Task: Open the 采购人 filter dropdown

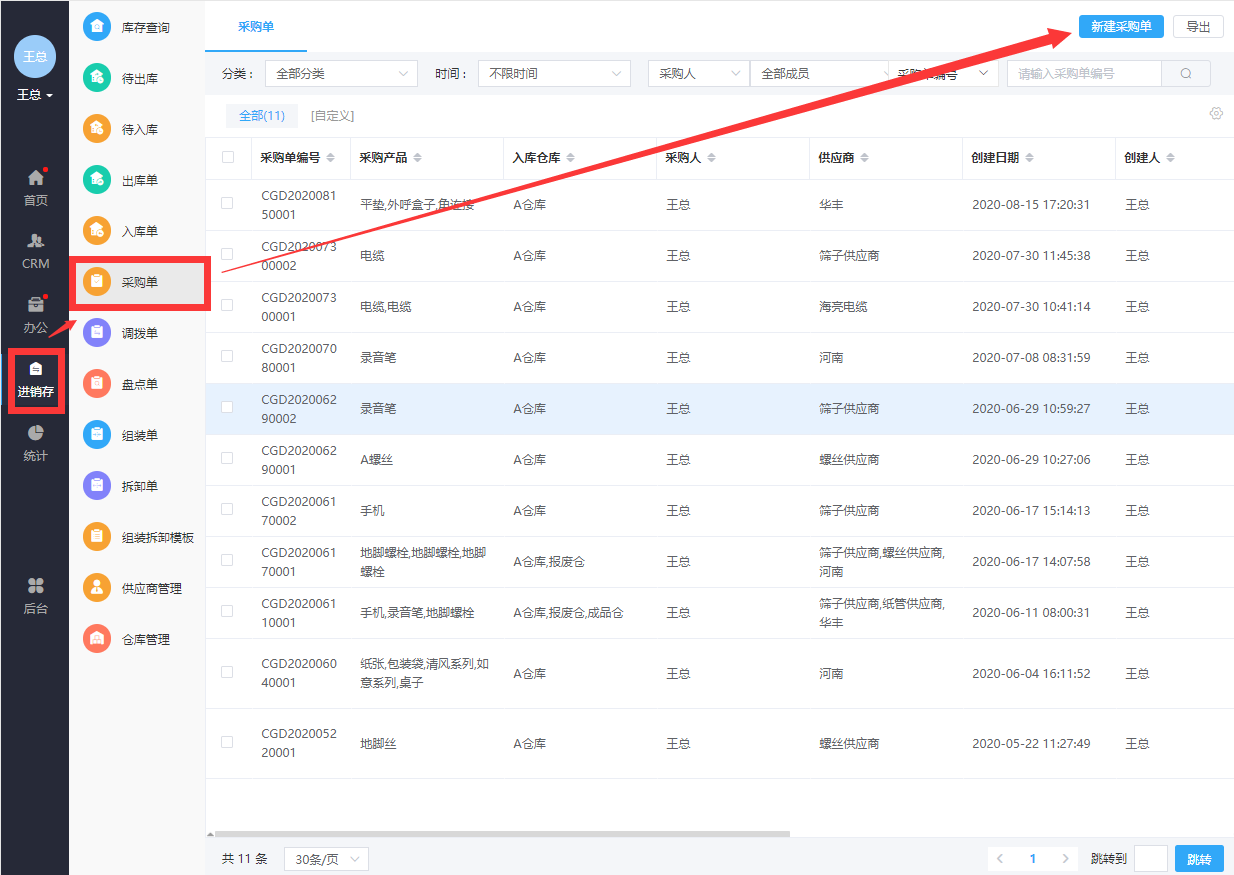Action: point(698,74)
